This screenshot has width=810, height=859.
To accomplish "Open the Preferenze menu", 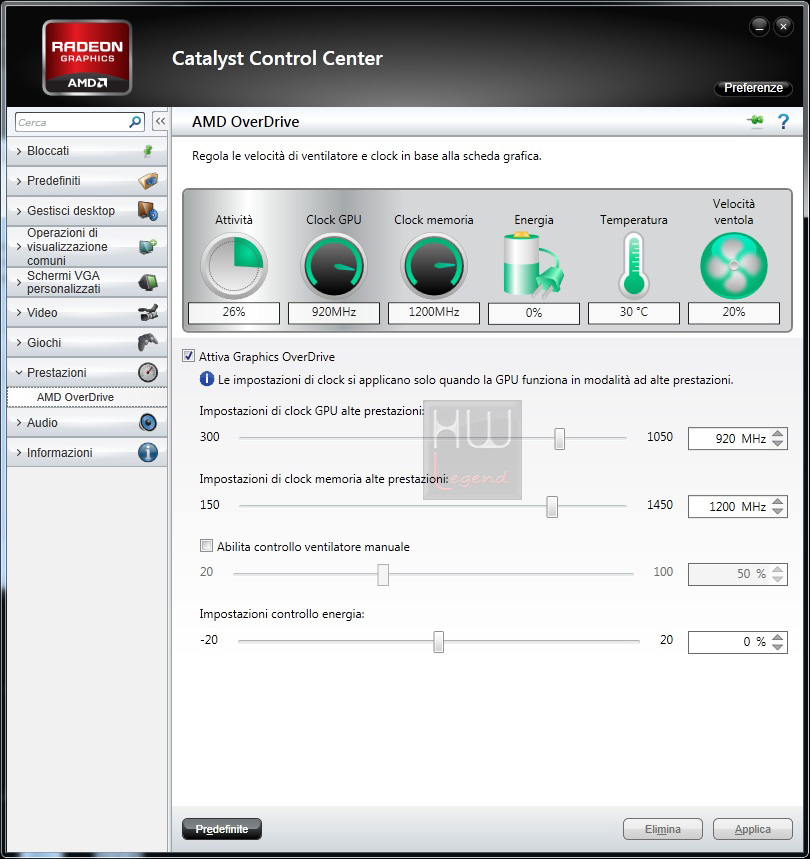I will [x=753, y=88].
